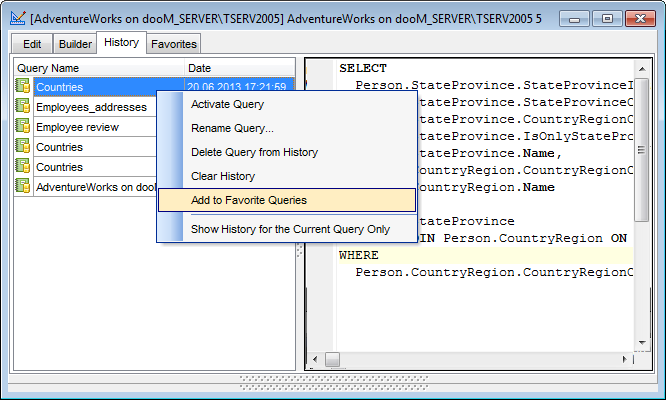Click the query icon beside Employee review
The width and height of the screenshot is (666, 400).
(23, 127)
